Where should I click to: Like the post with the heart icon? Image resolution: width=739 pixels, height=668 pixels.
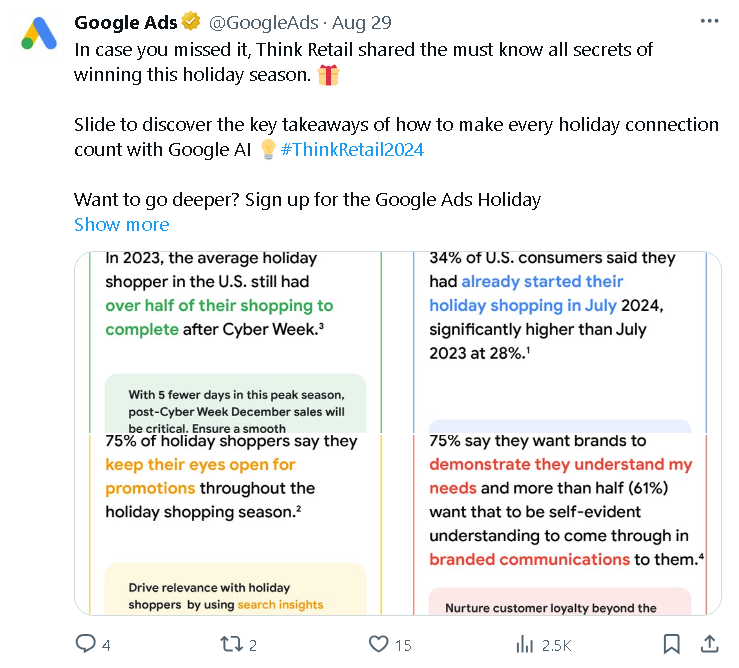(378, 644)
